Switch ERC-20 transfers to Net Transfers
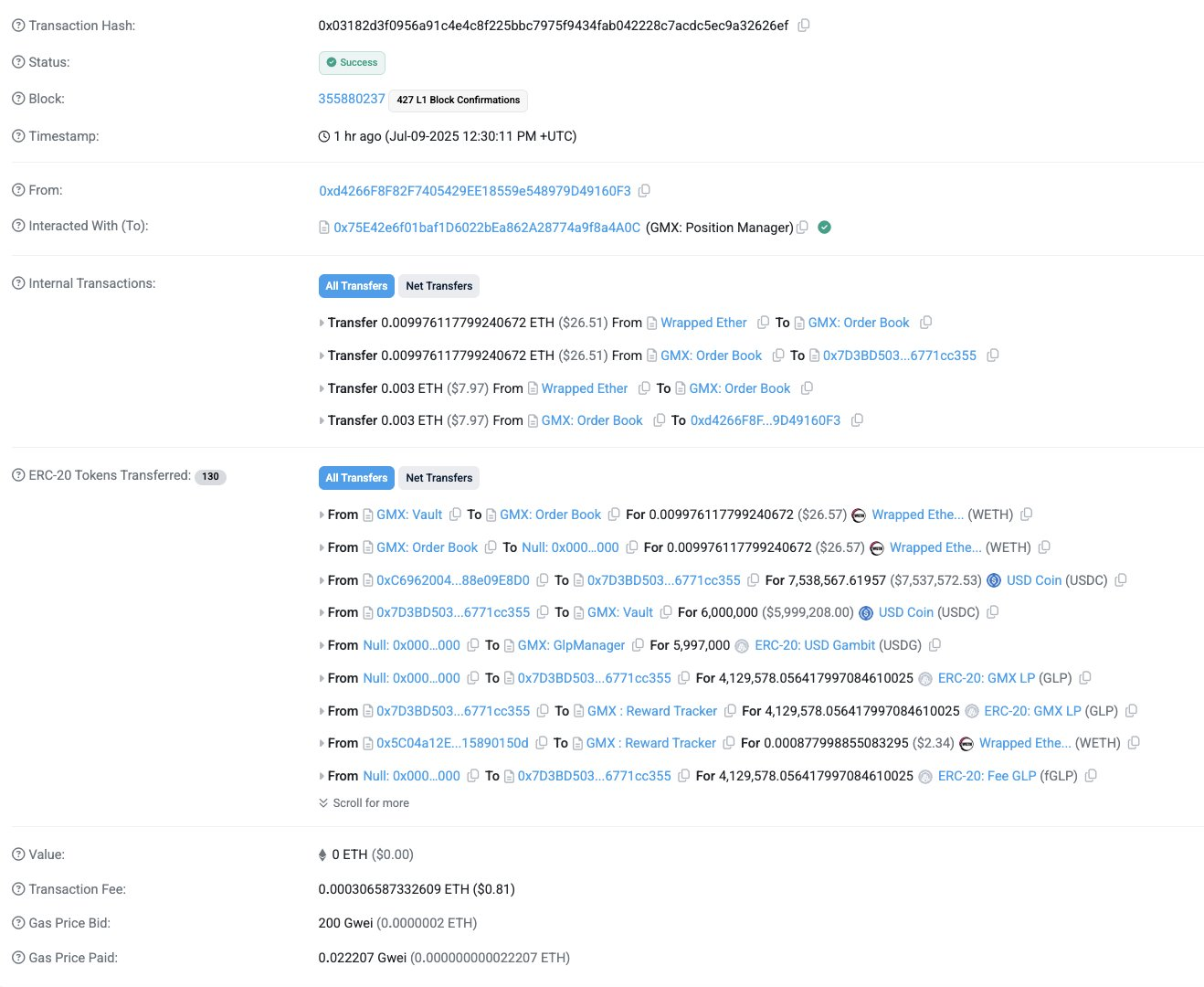This screenshot has width=1204, height=987. 438,478
